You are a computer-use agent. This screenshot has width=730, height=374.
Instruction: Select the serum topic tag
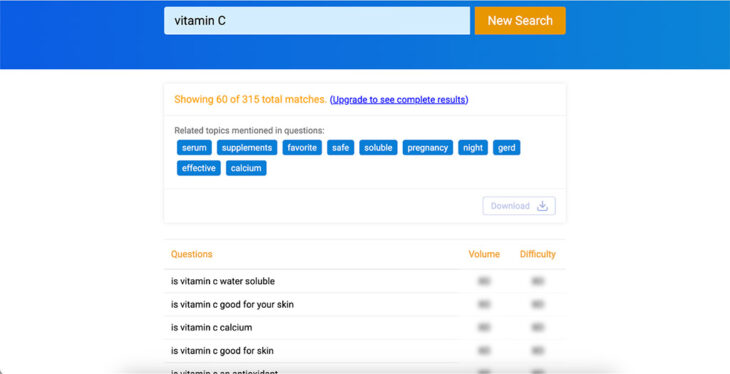(x=194, y=148)
